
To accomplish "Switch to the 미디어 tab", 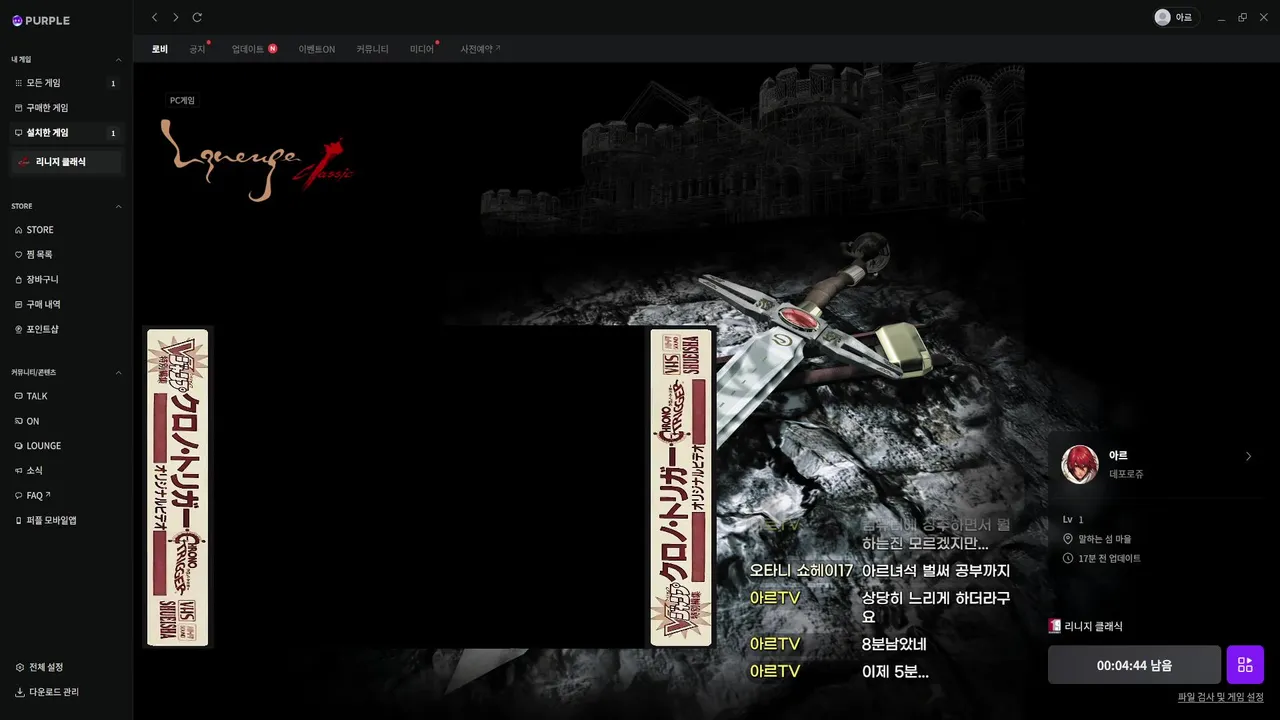I will [422, 49].
